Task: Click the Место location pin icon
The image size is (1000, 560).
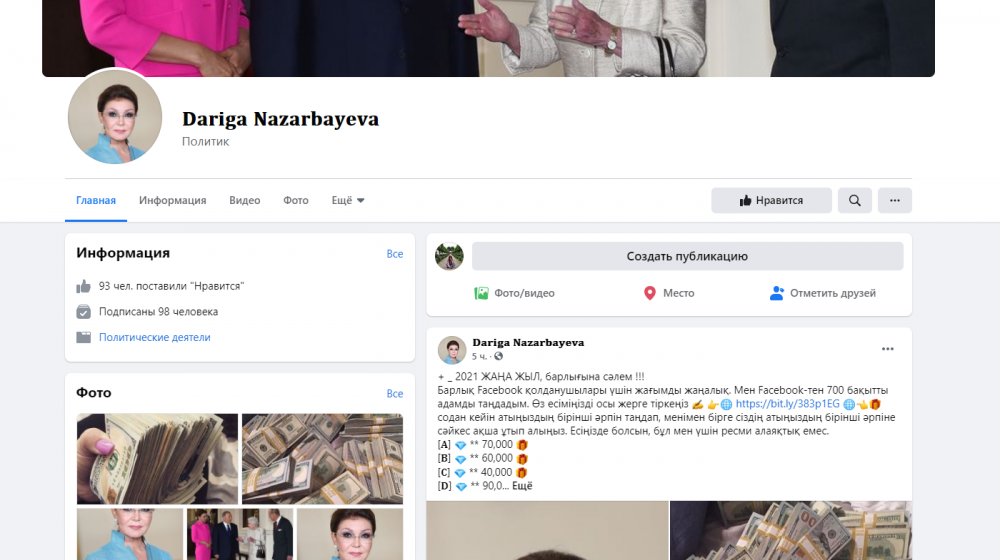Action: [x=649, y=293]
